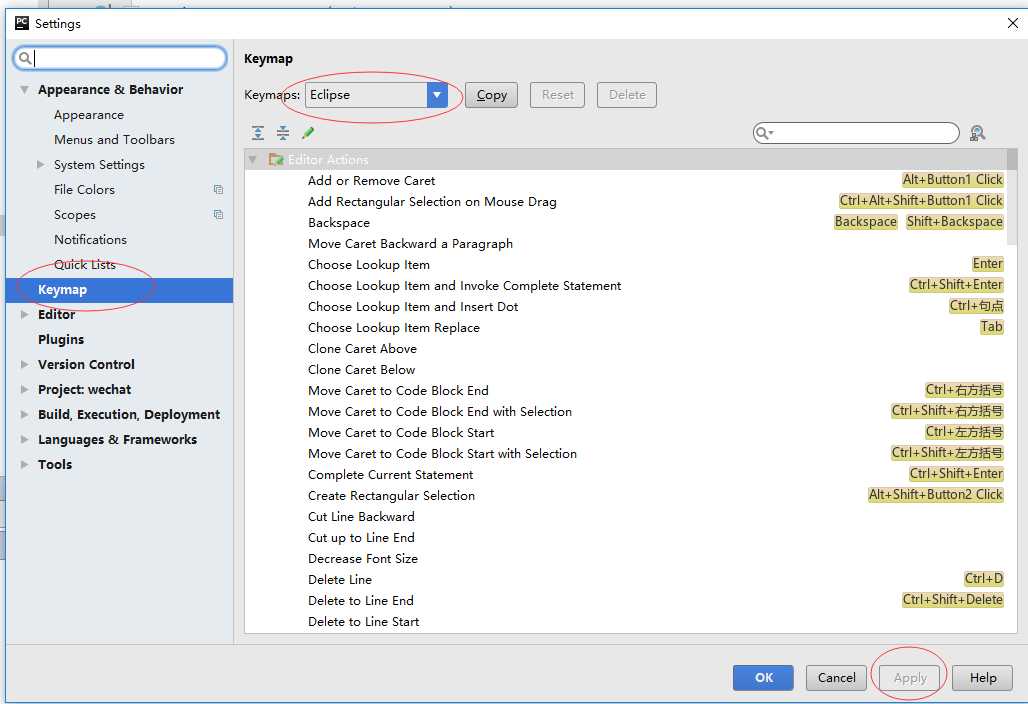
Task: Select Choose Lookup Item and Insert Dot
Action: (x=413, y=307)
